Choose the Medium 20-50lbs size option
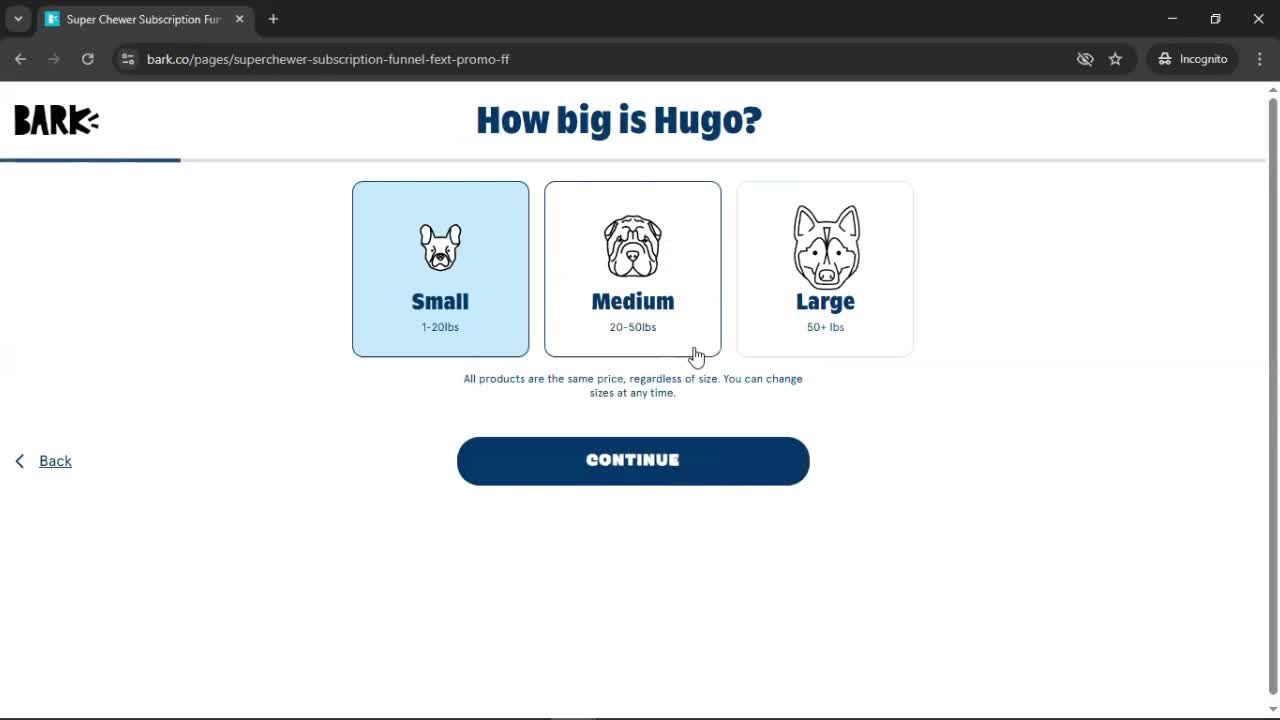This screenshot has height=720, width=1280. click(632, 269)
